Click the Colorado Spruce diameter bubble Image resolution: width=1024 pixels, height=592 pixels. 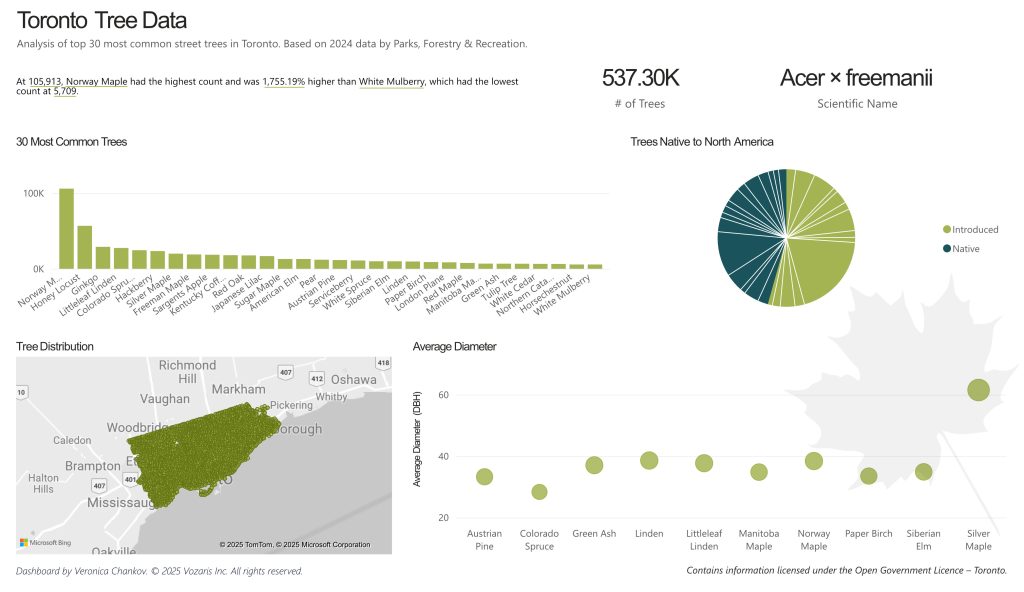[539, 492]
